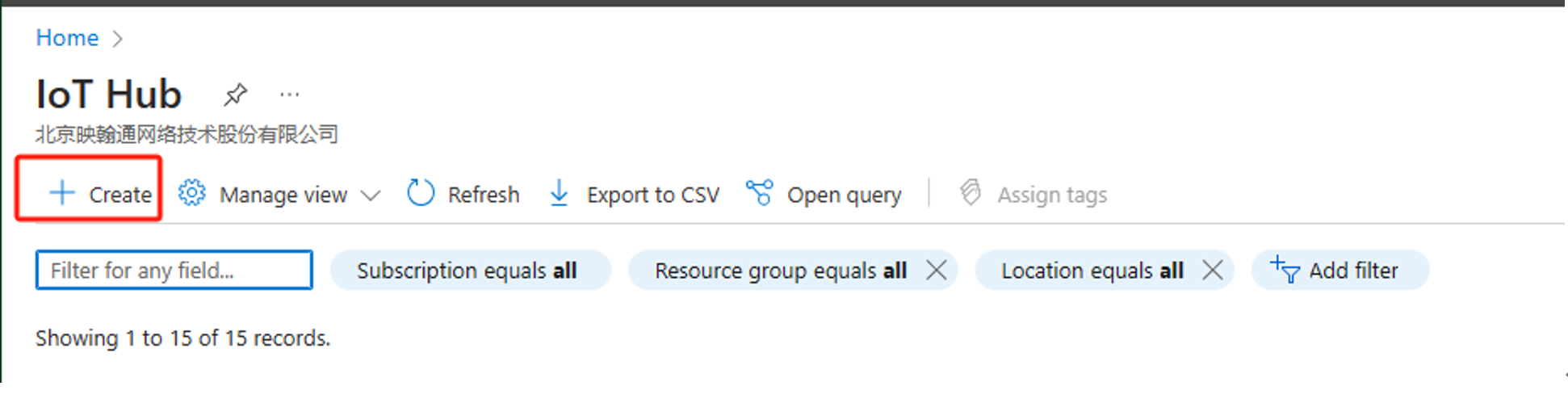Click the circular Refresh icon
This screenshot has width=1568, height=403.
click(x=421, y=193)
